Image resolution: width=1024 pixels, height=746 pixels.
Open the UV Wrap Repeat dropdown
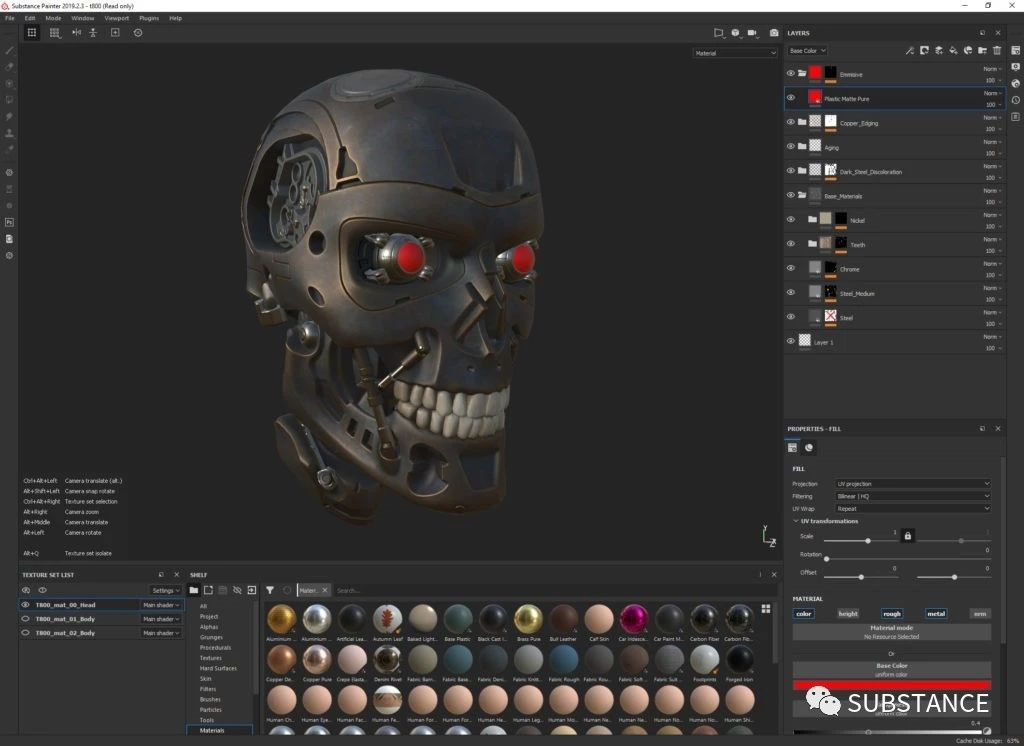pyautogui.click(x=912, y=509)
